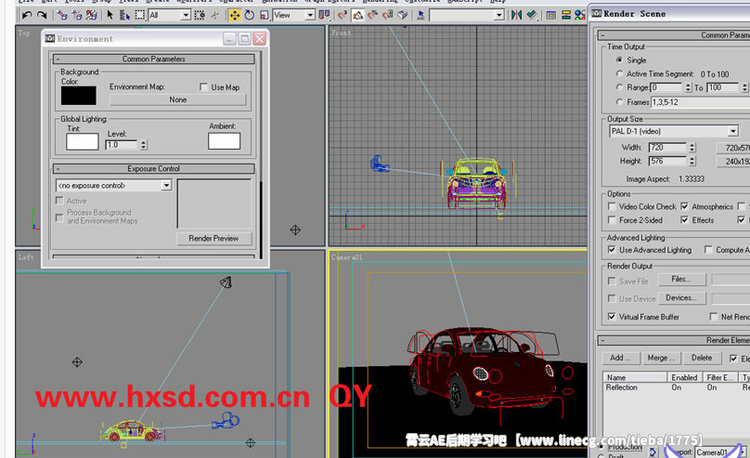Collapse the Exposure Control rollout
The image size is (750, 458).
coord(154,169)
